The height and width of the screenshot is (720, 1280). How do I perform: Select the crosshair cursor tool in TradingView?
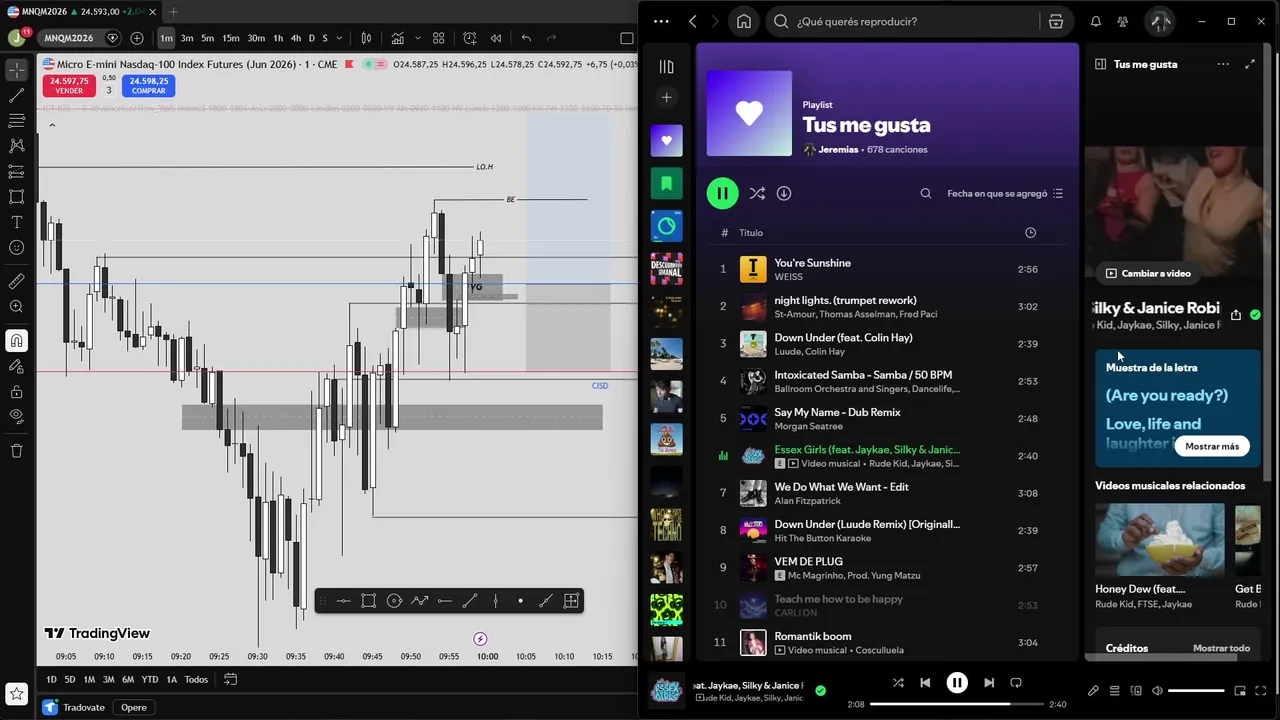tap(17, 70)
